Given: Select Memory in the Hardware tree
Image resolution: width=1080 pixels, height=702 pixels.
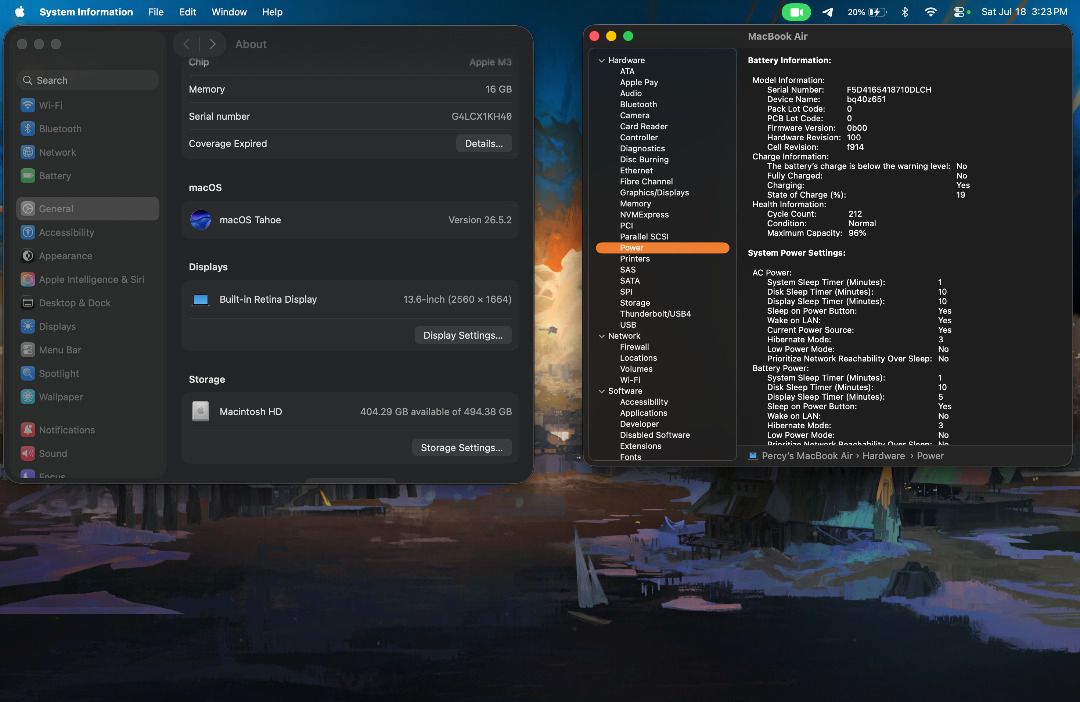Looking at the screenshot, I should tap(635, 204).
